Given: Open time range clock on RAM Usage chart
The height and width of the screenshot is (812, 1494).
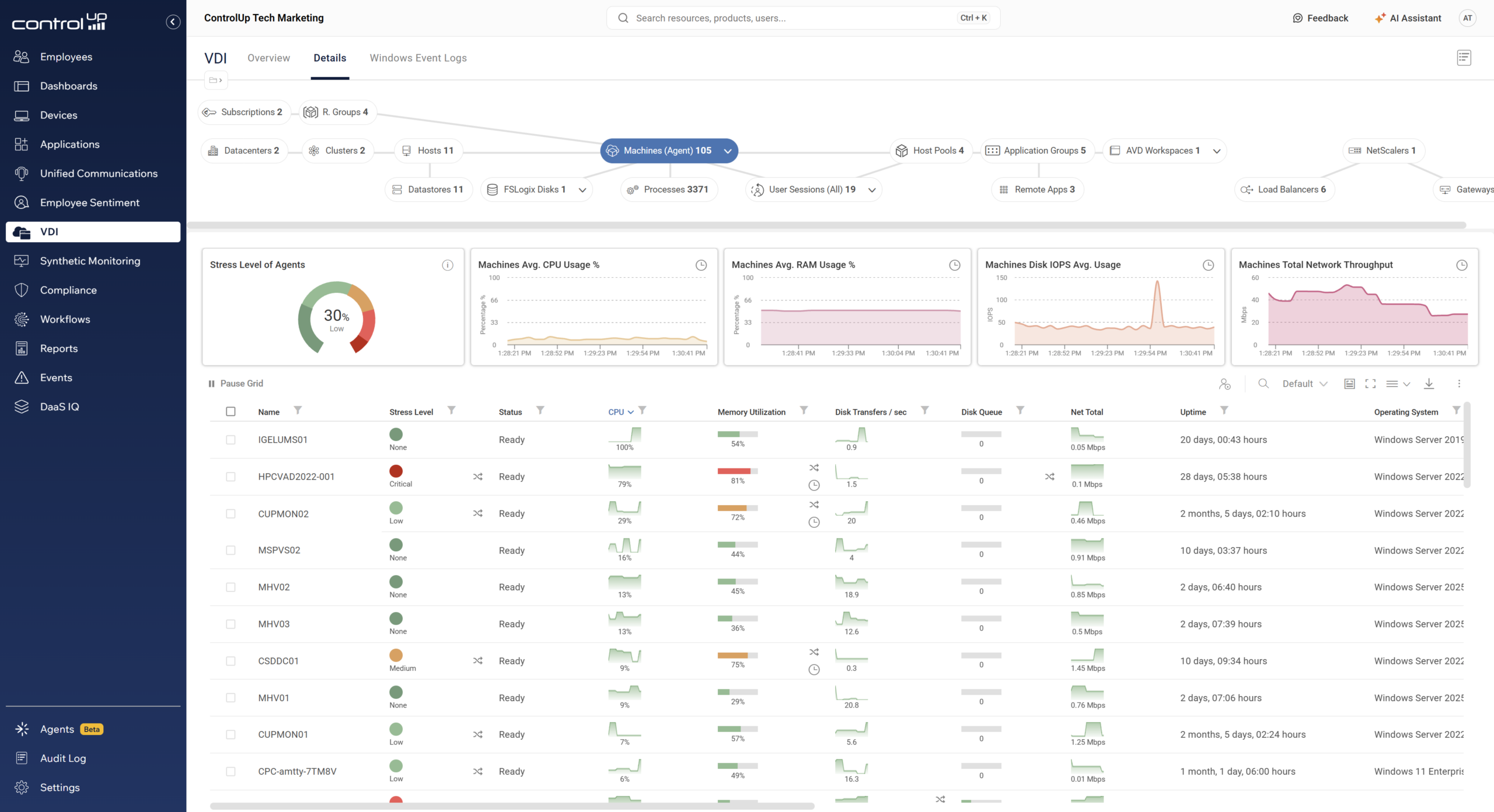Looking at the screenshot, I should 955,265.
